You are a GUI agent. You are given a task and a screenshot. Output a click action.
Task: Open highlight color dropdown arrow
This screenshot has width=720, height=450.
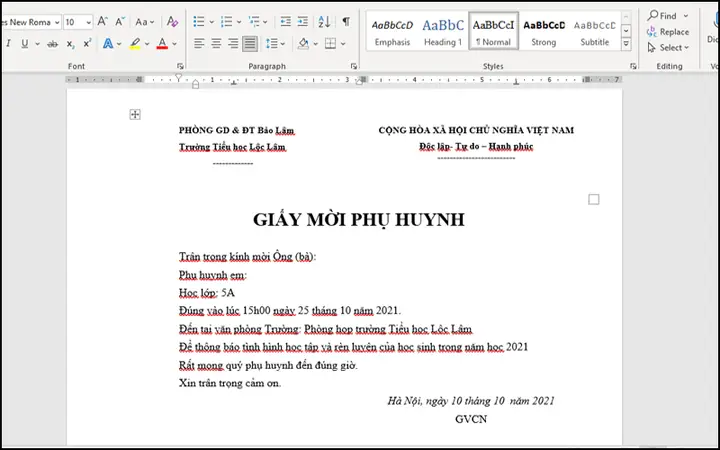[x=147, y=44]
